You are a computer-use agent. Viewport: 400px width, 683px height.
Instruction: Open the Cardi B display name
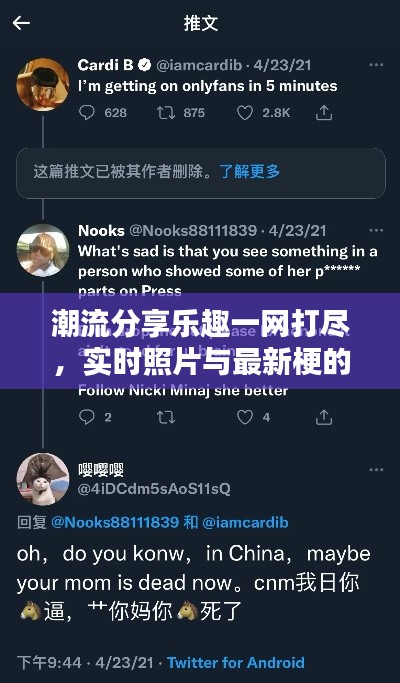click(x=106, y=65)
